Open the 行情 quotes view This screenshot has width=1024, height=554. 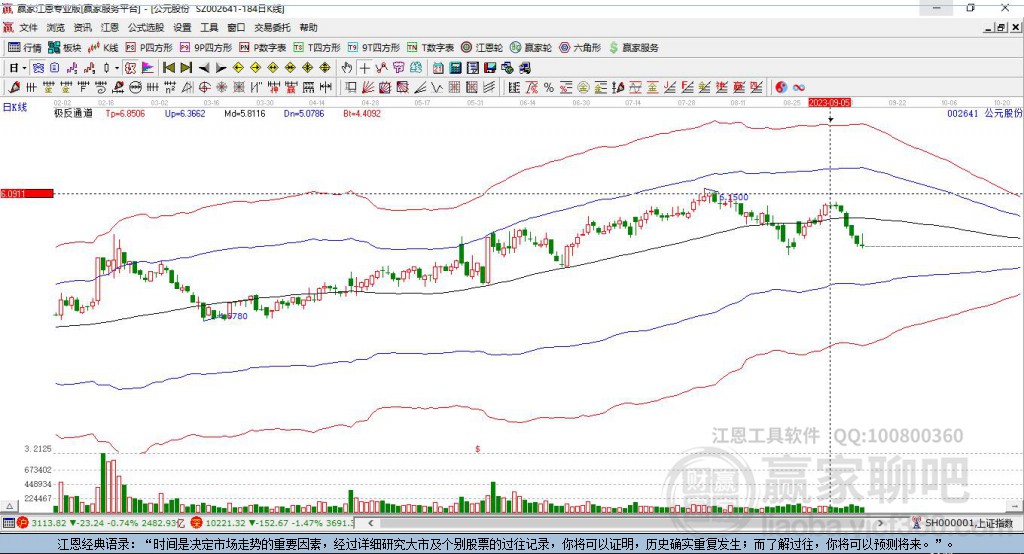[25, 48]
